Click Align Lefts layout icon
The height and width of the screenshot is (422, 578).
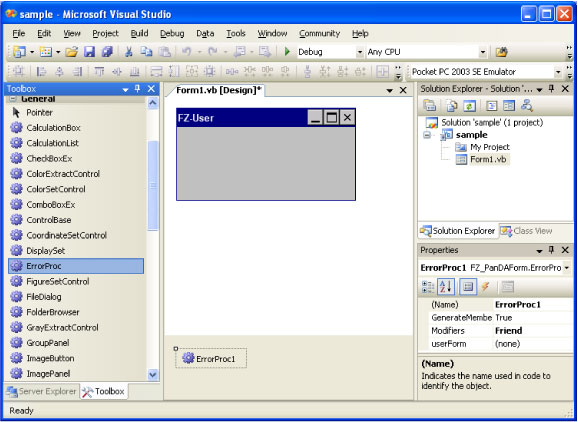(41, 72)
